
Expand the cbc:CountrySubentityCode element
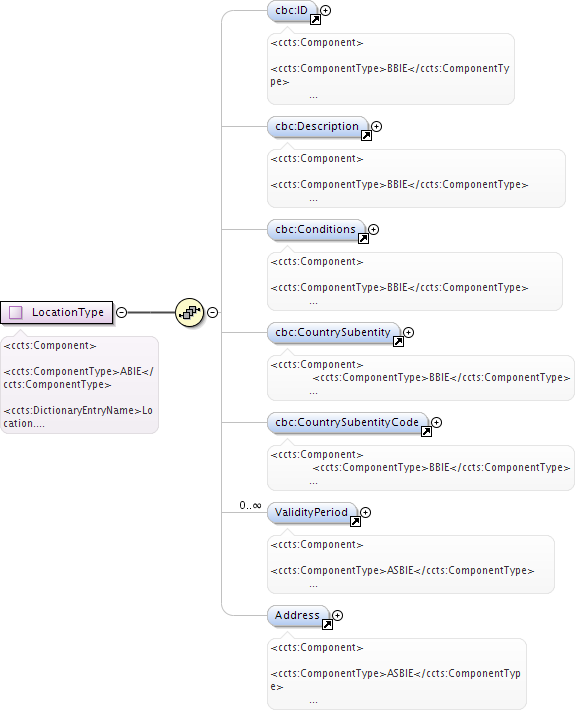[436, 422]
